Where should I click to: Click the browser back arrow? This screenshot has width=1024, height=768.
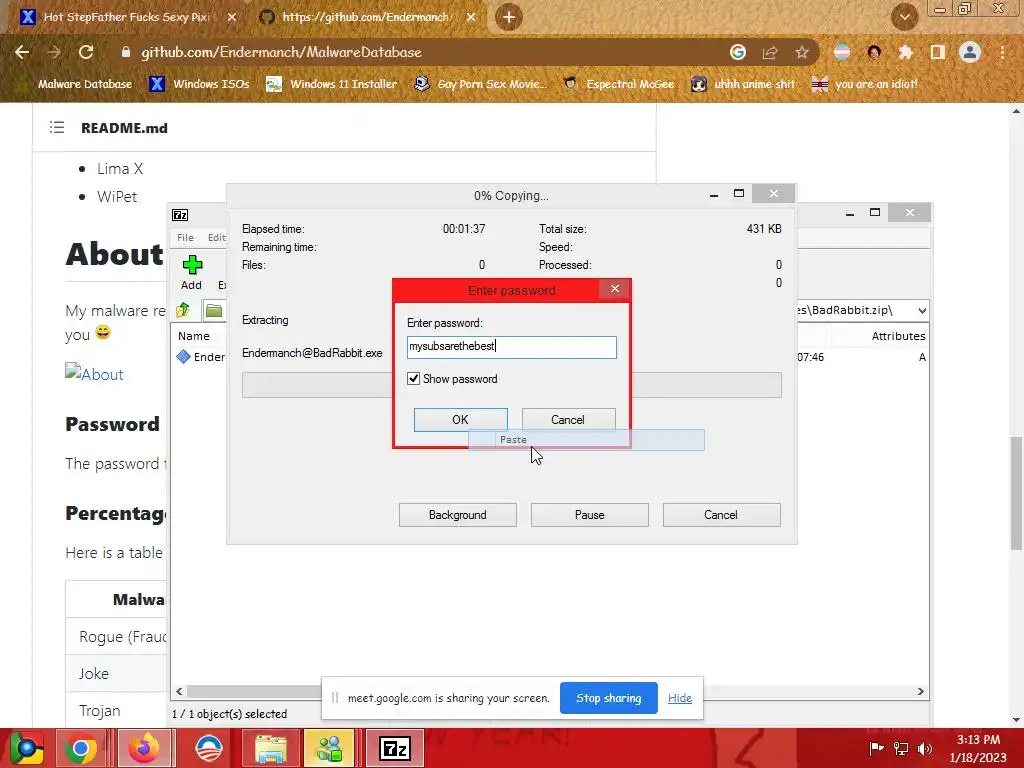[22, 52]
